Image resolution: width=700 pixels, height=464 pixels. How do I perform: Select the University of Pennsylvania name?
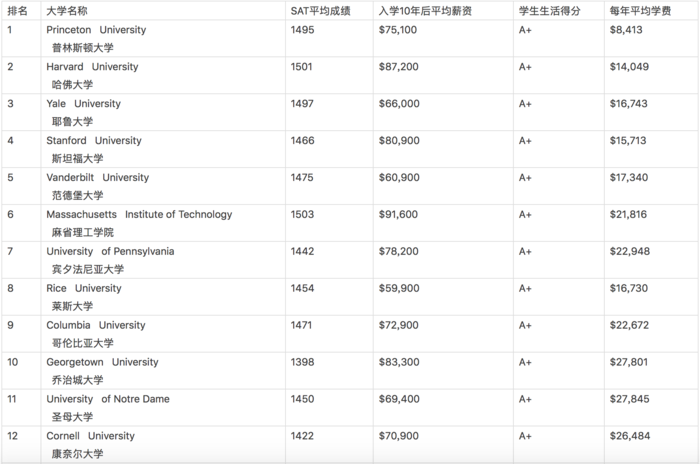click(110, 252)
